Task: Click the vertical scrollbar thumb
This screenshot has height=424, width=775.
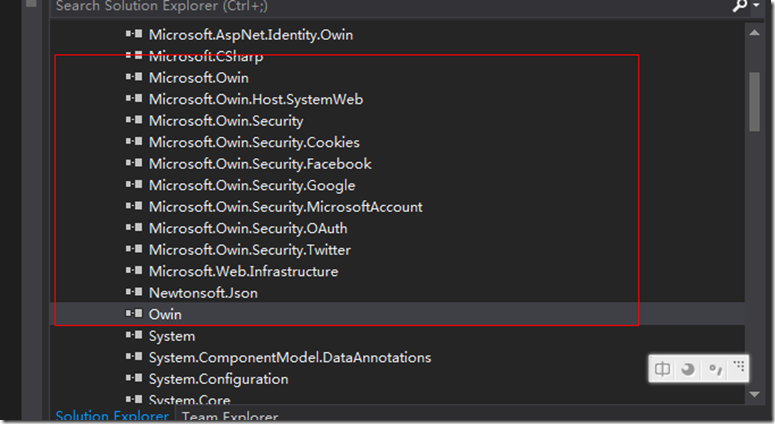Action: (x=754, y=100)
